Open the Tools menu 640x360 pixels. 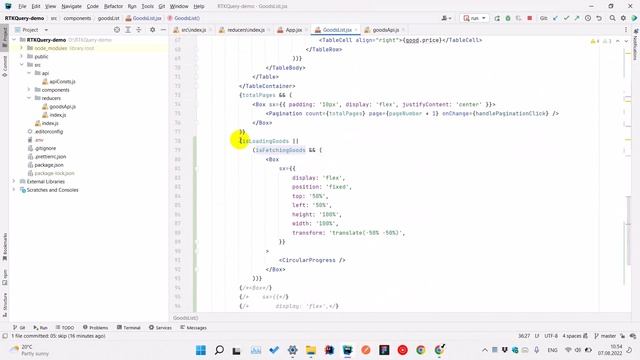[147, 7]
